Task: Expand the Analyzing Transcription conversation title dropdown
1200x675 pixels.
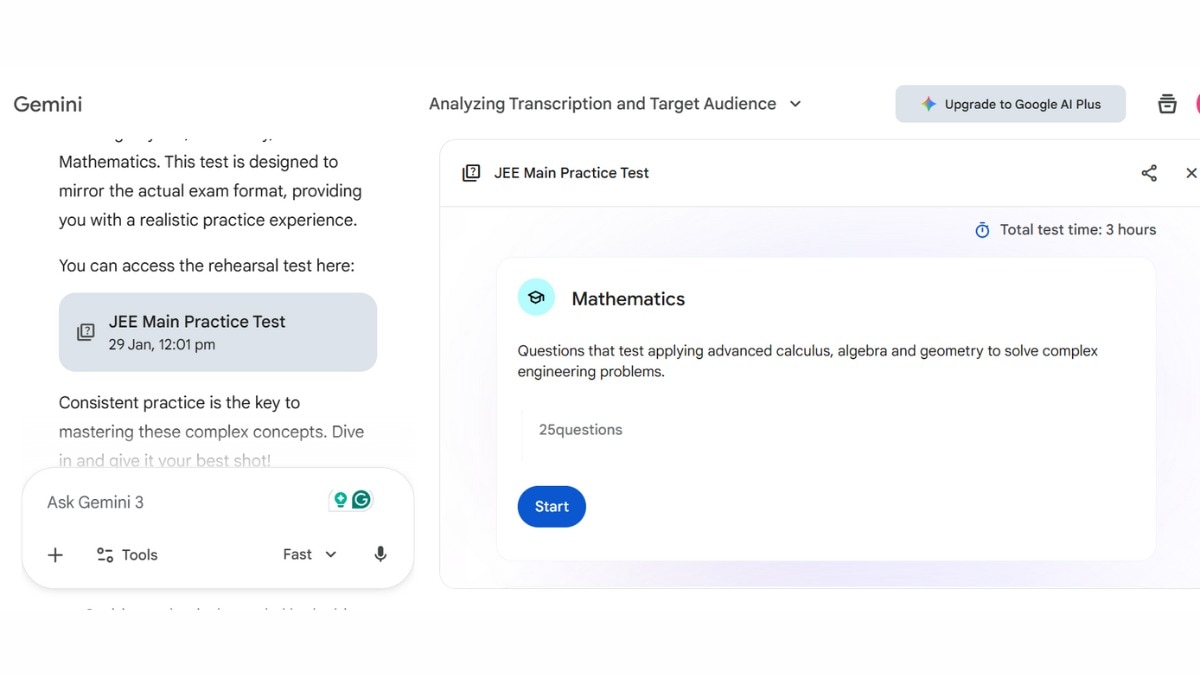Action: [795, 103]
